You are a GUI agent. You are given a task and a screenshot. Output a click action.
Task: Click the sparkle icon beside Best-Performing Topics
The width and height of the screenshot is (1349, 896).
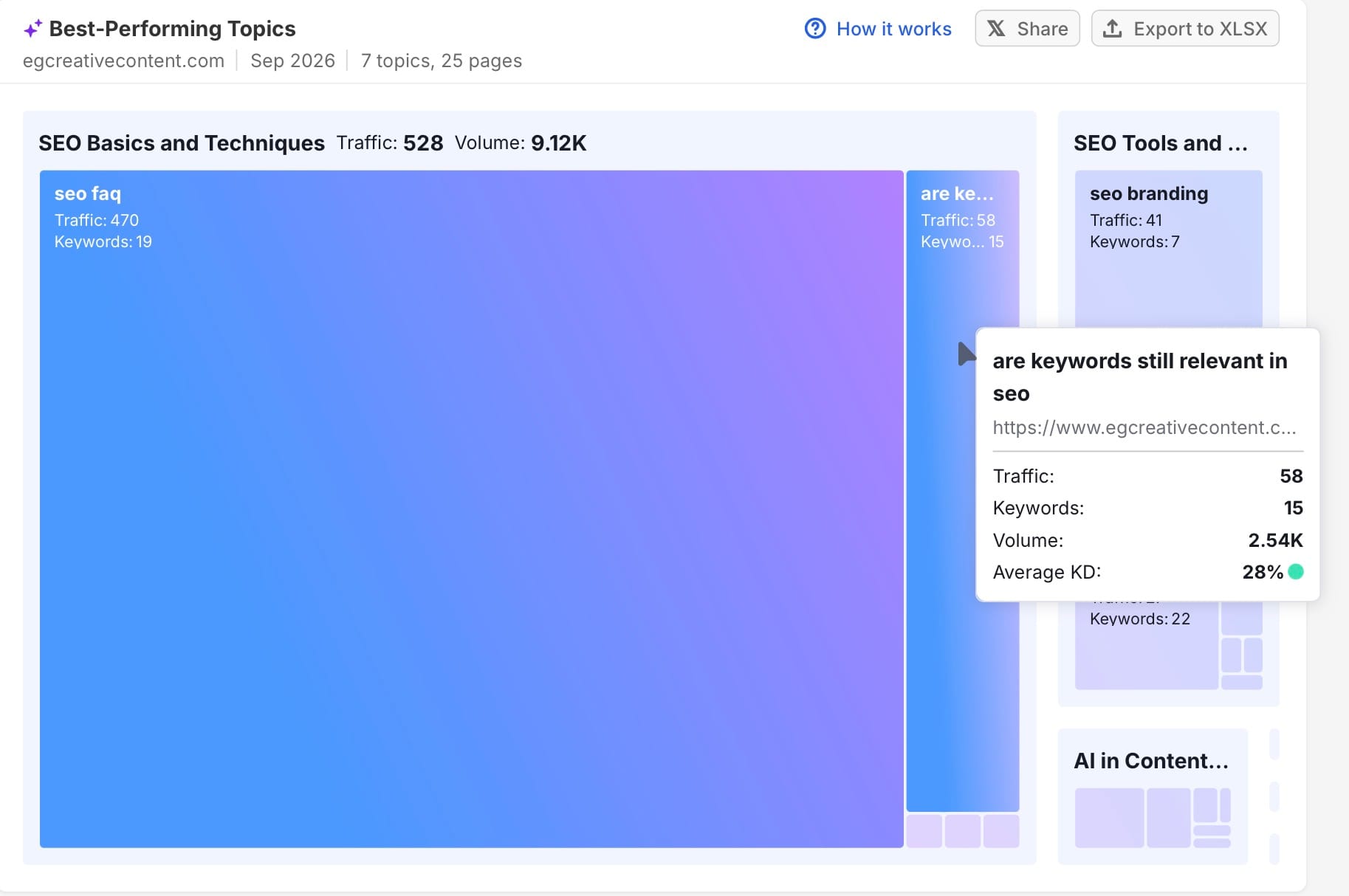pyautogui.click(x=32, y=29)
